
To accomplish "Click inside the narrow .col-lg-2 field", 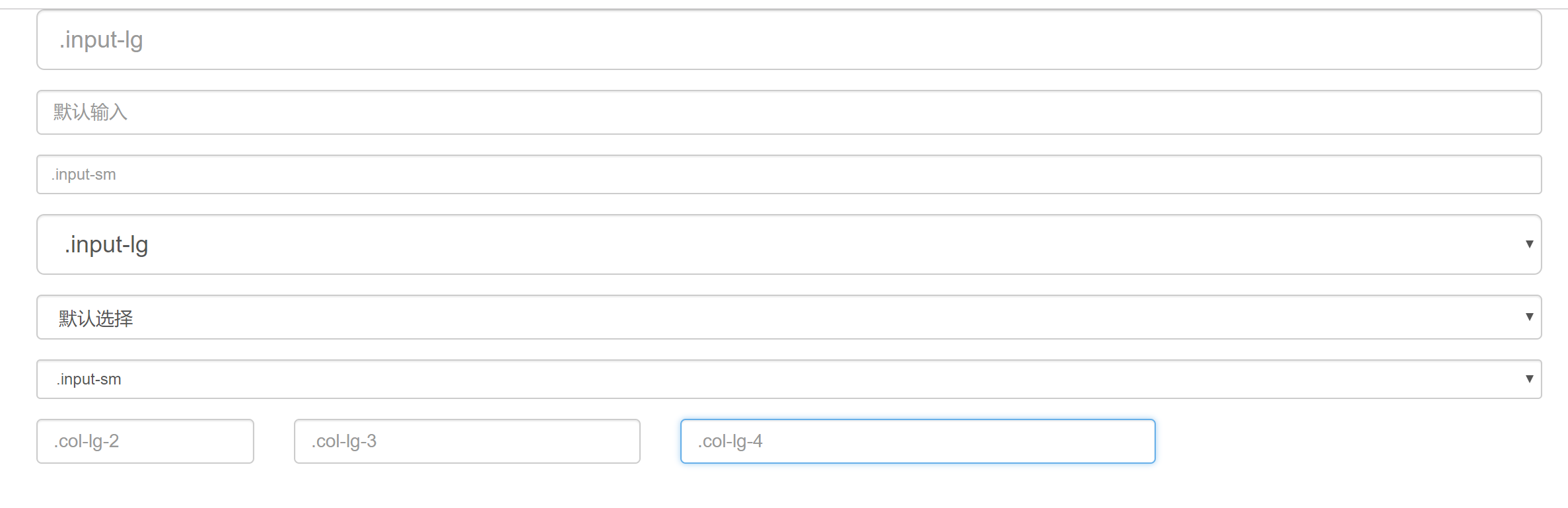I will pos(144,441).
